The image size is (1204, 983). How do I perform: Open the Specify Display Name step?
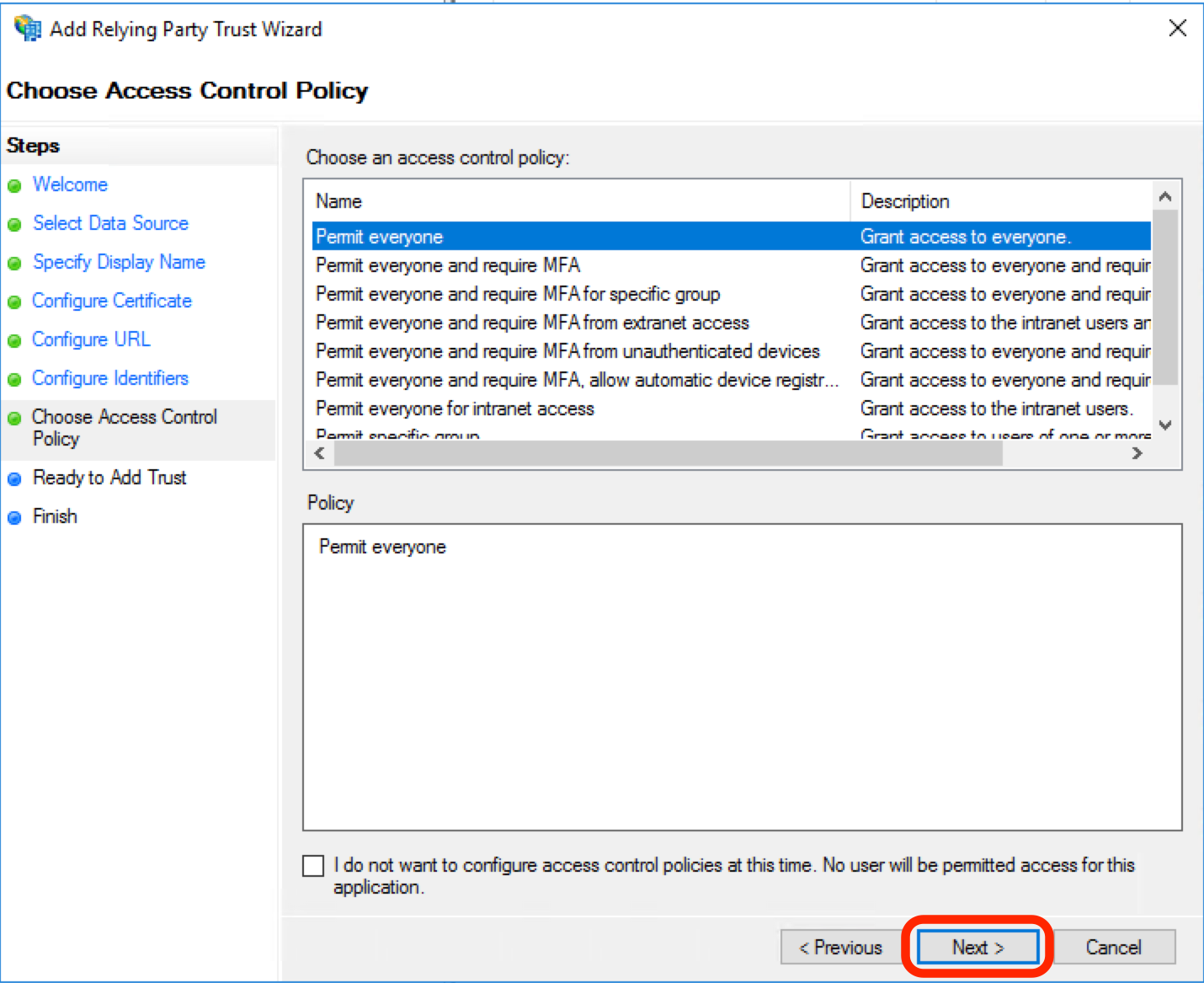click(x=118, y=262)
